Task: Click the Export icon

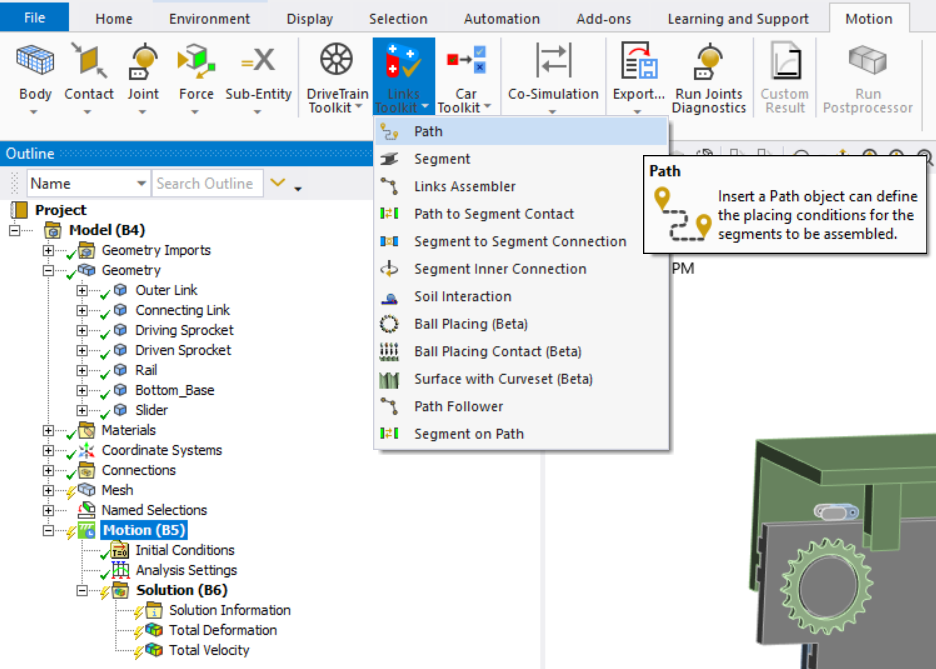Action: pos(638,62)
